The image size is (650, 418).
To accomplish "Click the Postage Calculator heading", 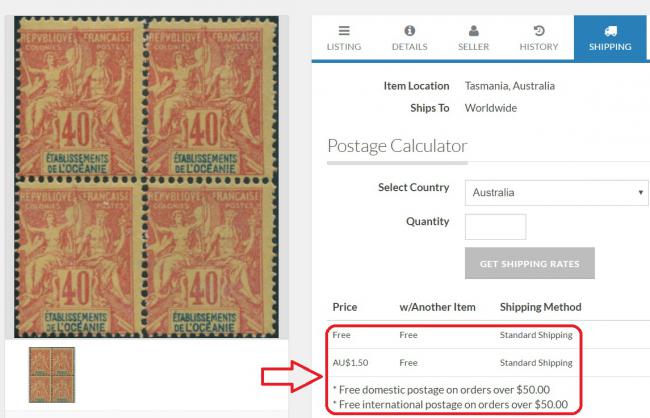I will coord(397,146).
